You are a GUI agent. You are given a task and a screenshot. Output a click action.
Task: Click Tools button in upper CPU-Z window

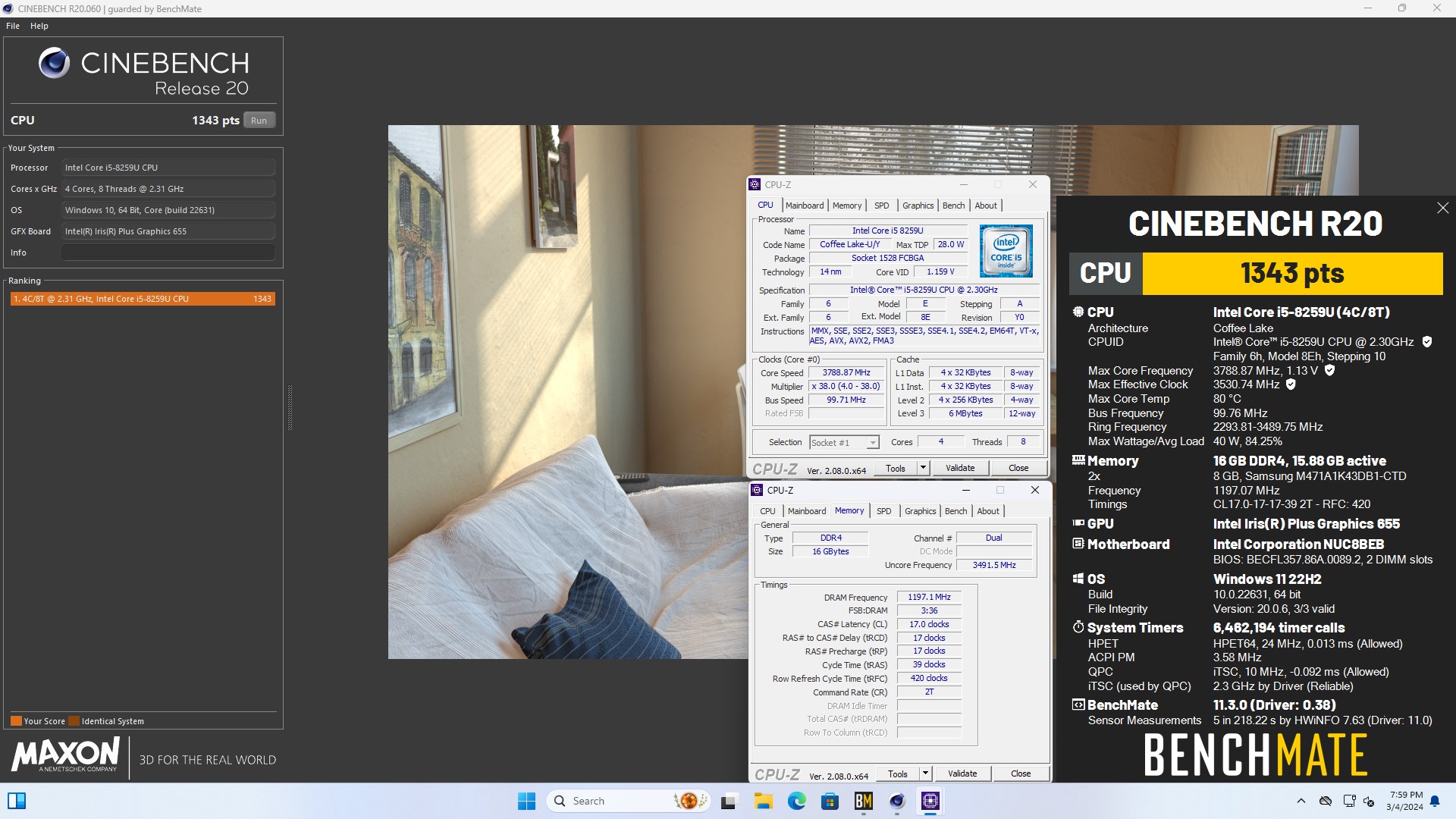896,469
